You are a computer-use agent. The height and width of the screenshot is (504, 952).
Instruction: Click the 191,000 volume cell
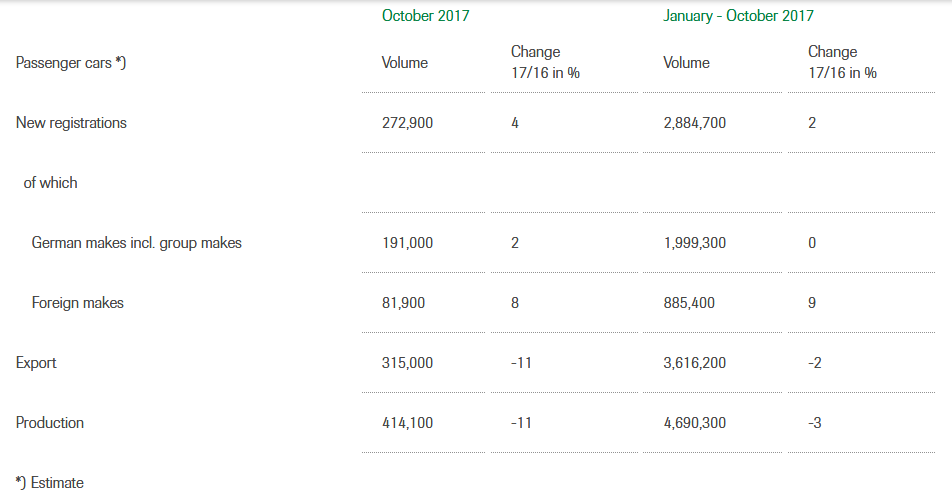407,243
